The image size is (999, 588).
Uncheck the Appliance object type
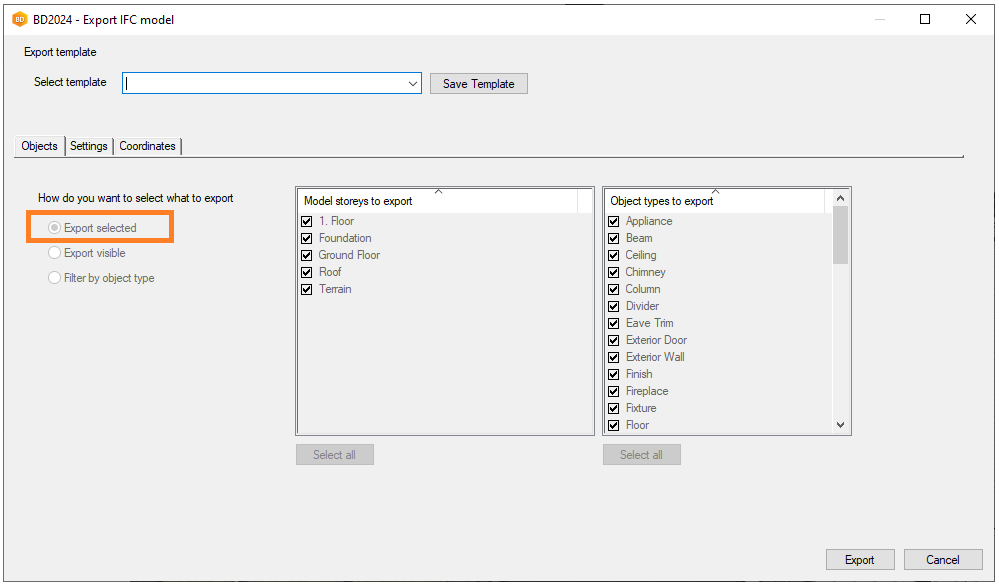pos(614,221)
